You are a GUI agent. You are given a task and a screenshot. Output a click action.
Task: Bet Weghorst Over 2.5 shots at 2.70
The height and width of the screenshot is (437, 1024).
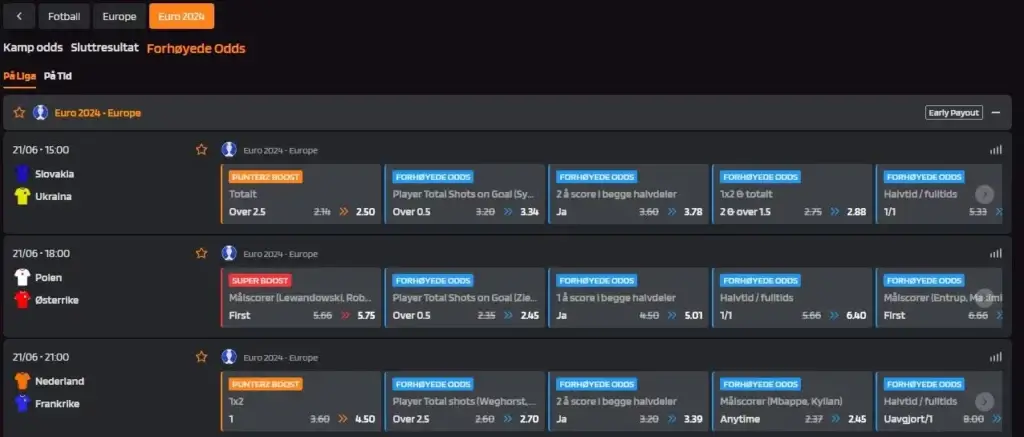464,401
